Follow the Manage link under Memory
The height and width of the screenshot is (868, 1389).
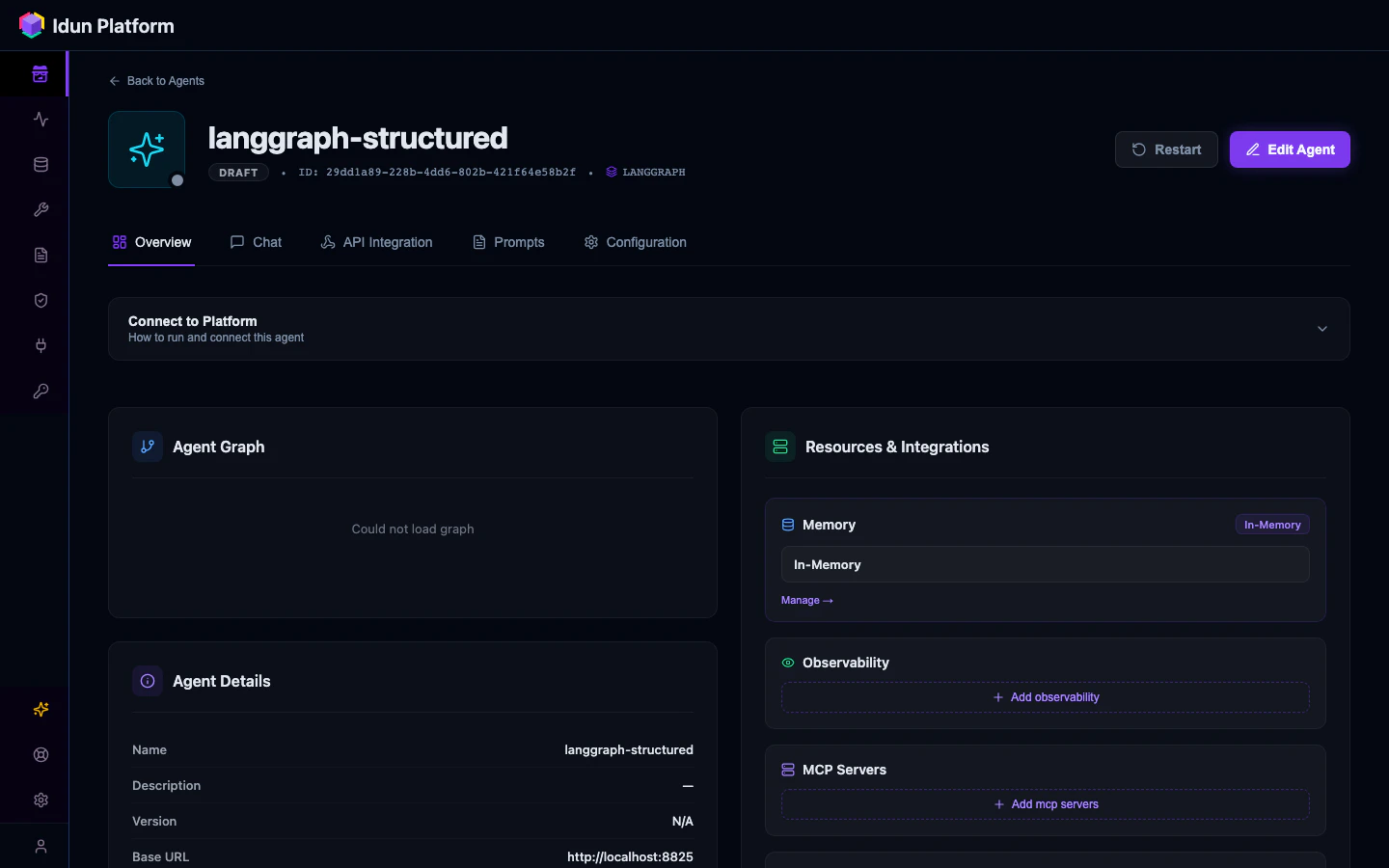coord(806,600)
